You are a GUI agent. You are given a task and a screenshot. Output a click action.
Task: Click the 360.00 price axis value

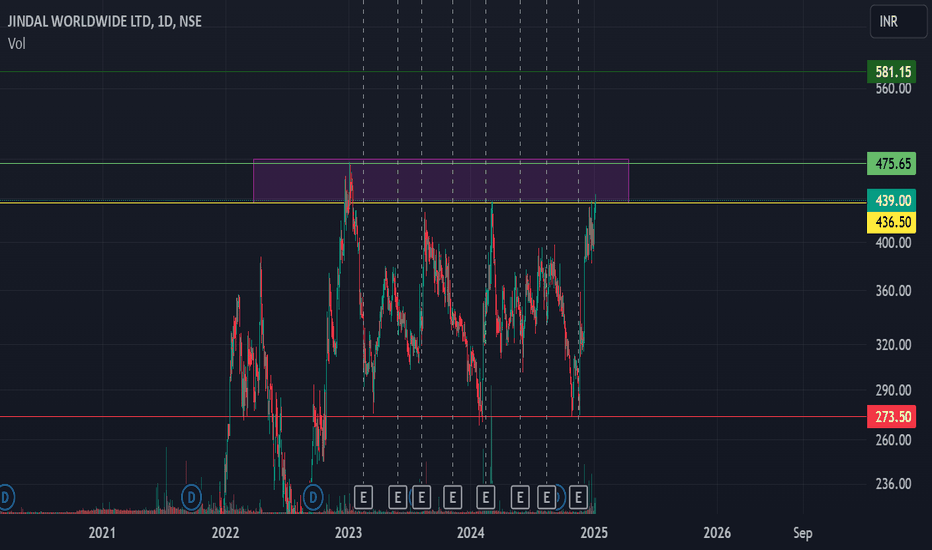pos(893,291)
